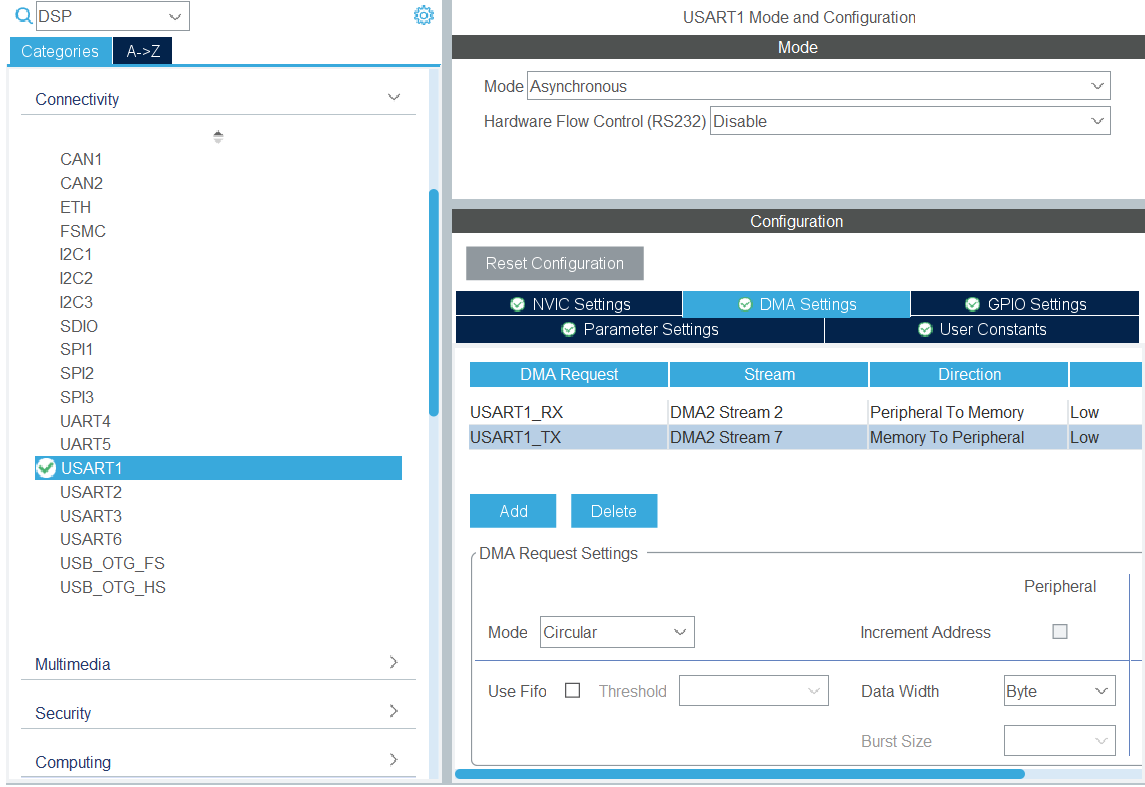This screenshot has height=787, width=1145.
Task: Click the sort arrows icon under Connectivity
Action: (x=218, y=137)
